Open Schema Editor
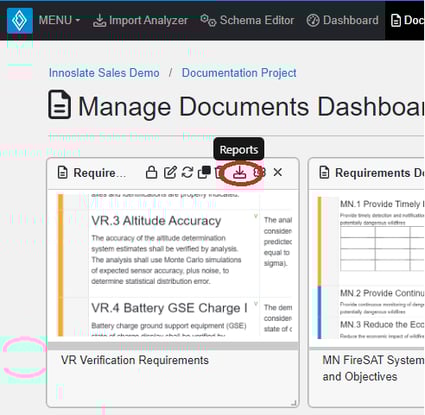 point(247,20)
